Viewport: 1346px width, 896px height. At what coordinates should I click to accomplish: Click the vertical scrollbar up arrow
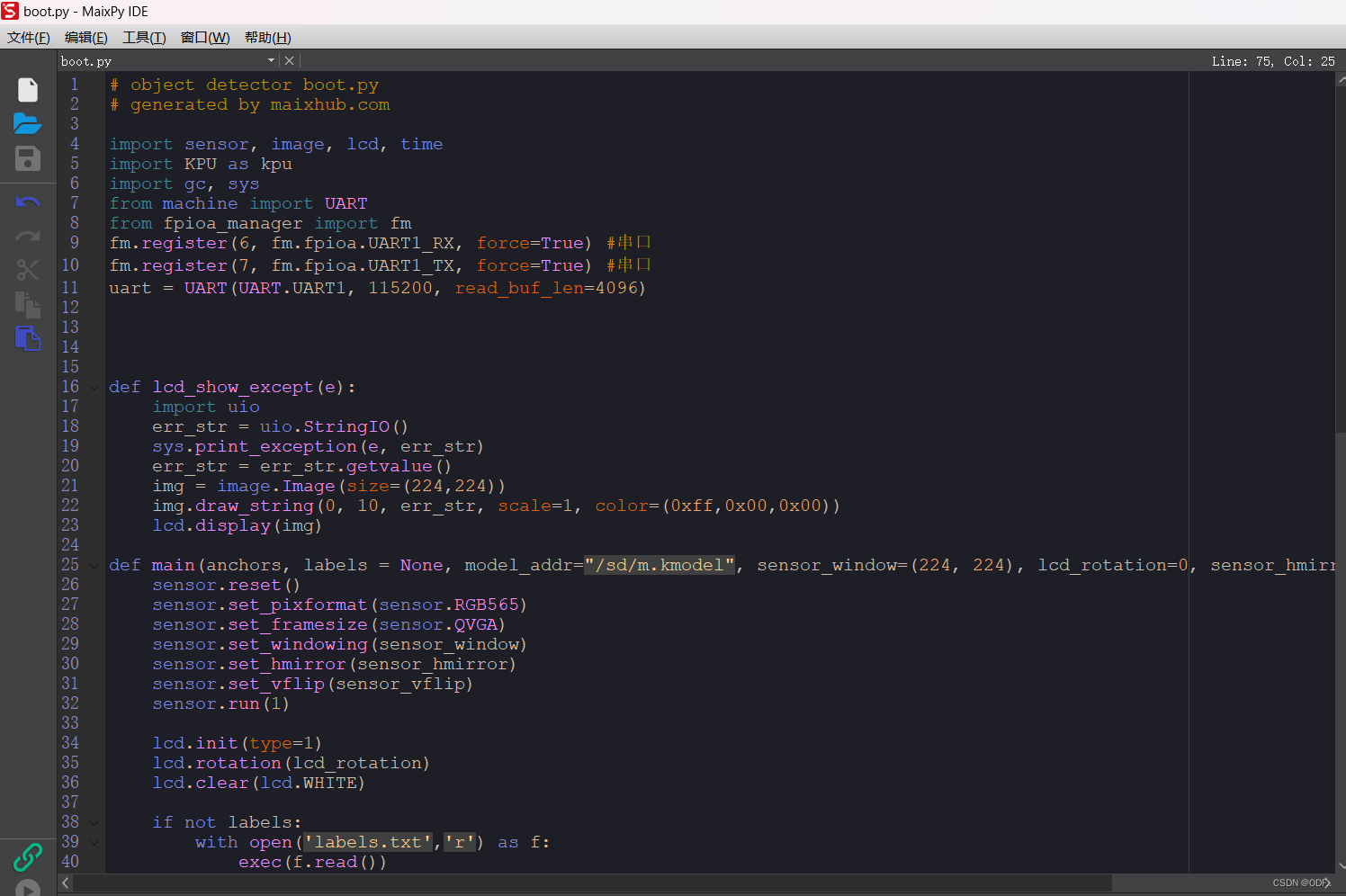coord(1341,79)
